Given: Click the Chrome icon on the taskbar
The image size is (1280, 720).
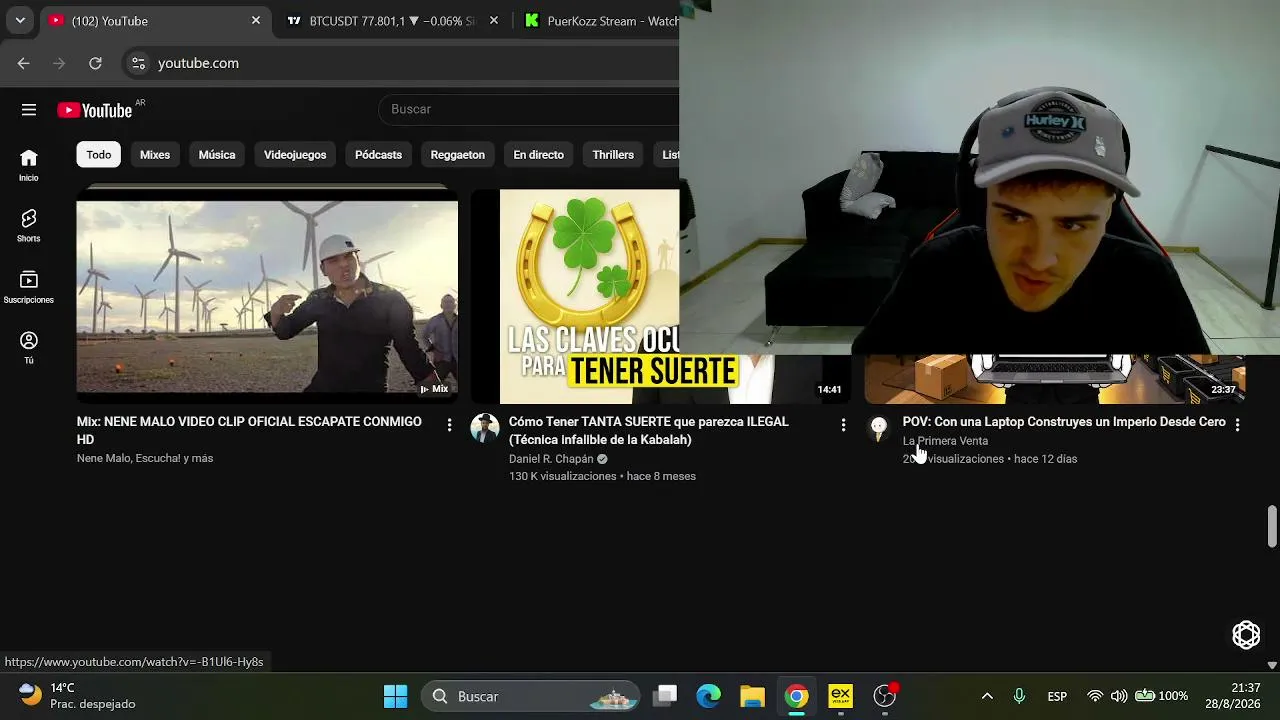Looking at the screenshot, I should (796, 696).
